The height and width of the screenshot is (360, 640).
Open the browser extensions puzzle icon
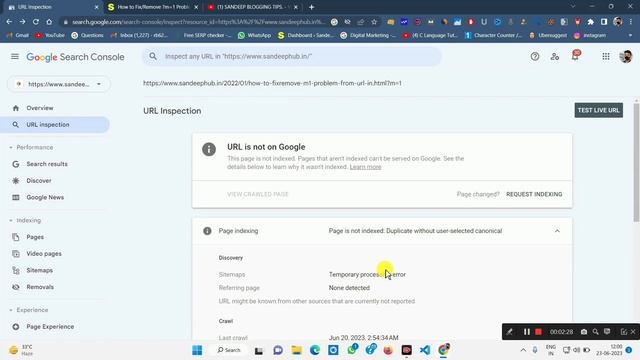(x=591, y=22)
